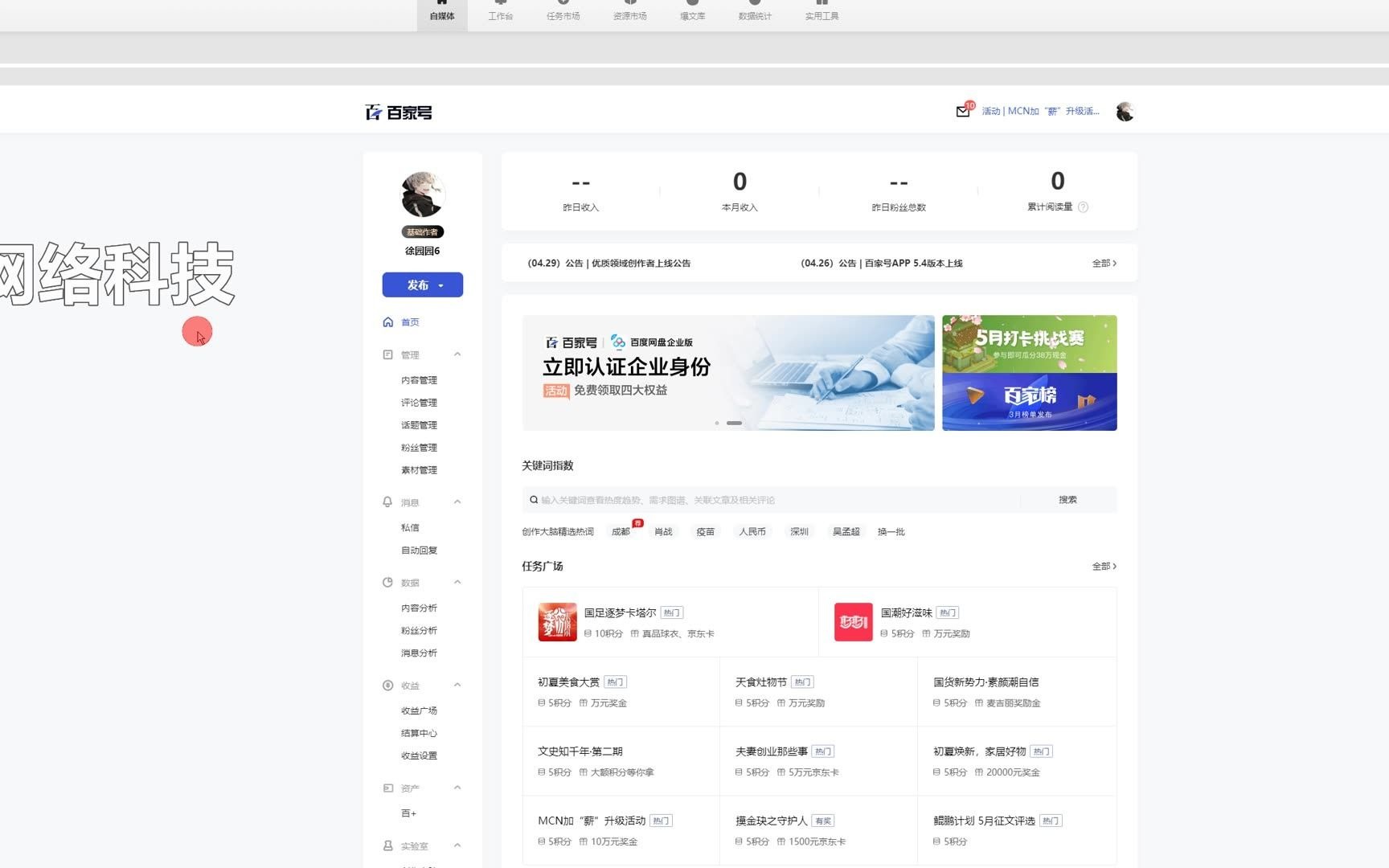Image resolution: width=1389 pixels, height=868 pixels.
Task: Click the home icon beside 首页
Action: pyautogui.click(x=388, y=322)
